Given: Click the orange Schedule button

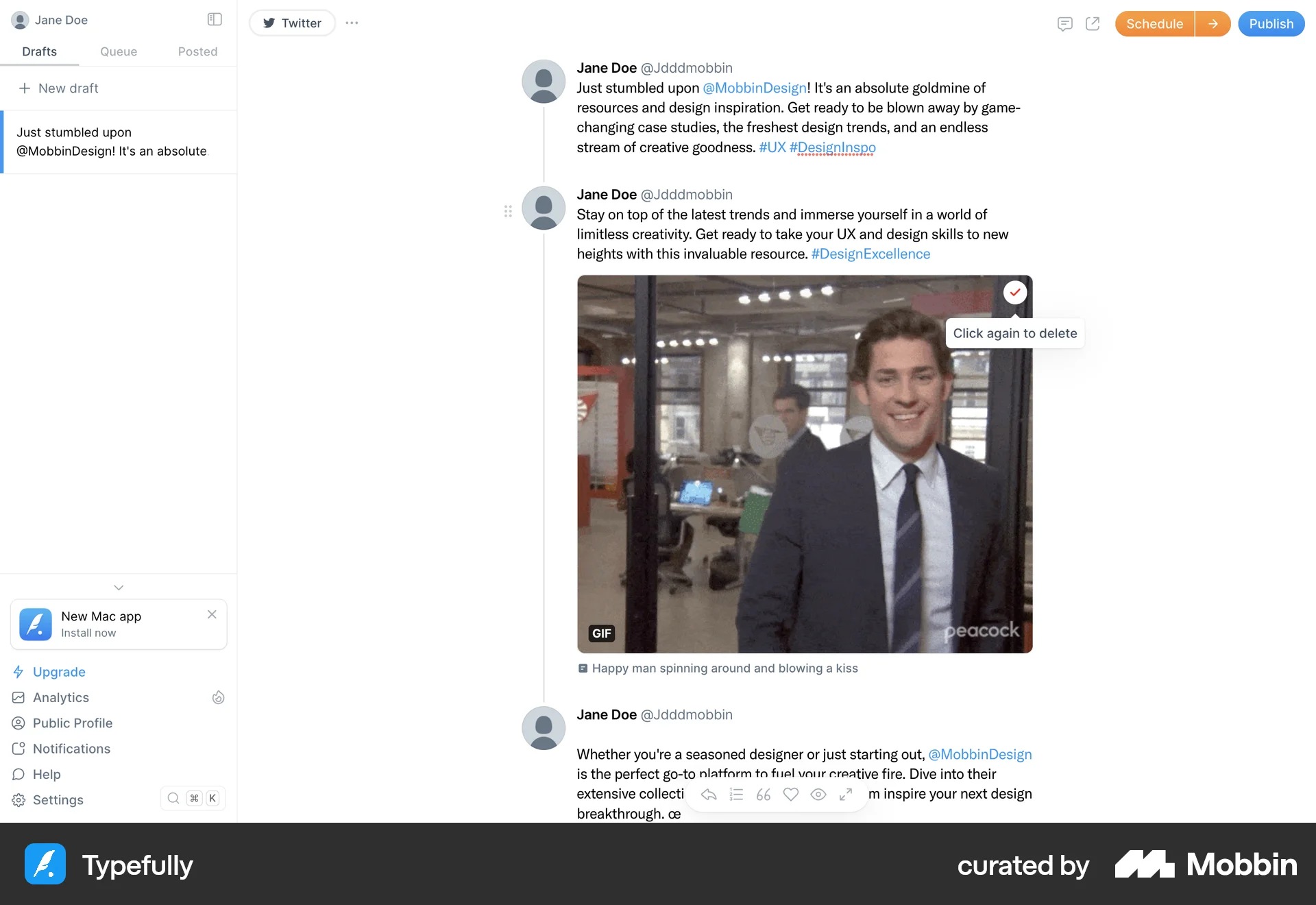Looking at the screenshot, I should pos(1154,24).
